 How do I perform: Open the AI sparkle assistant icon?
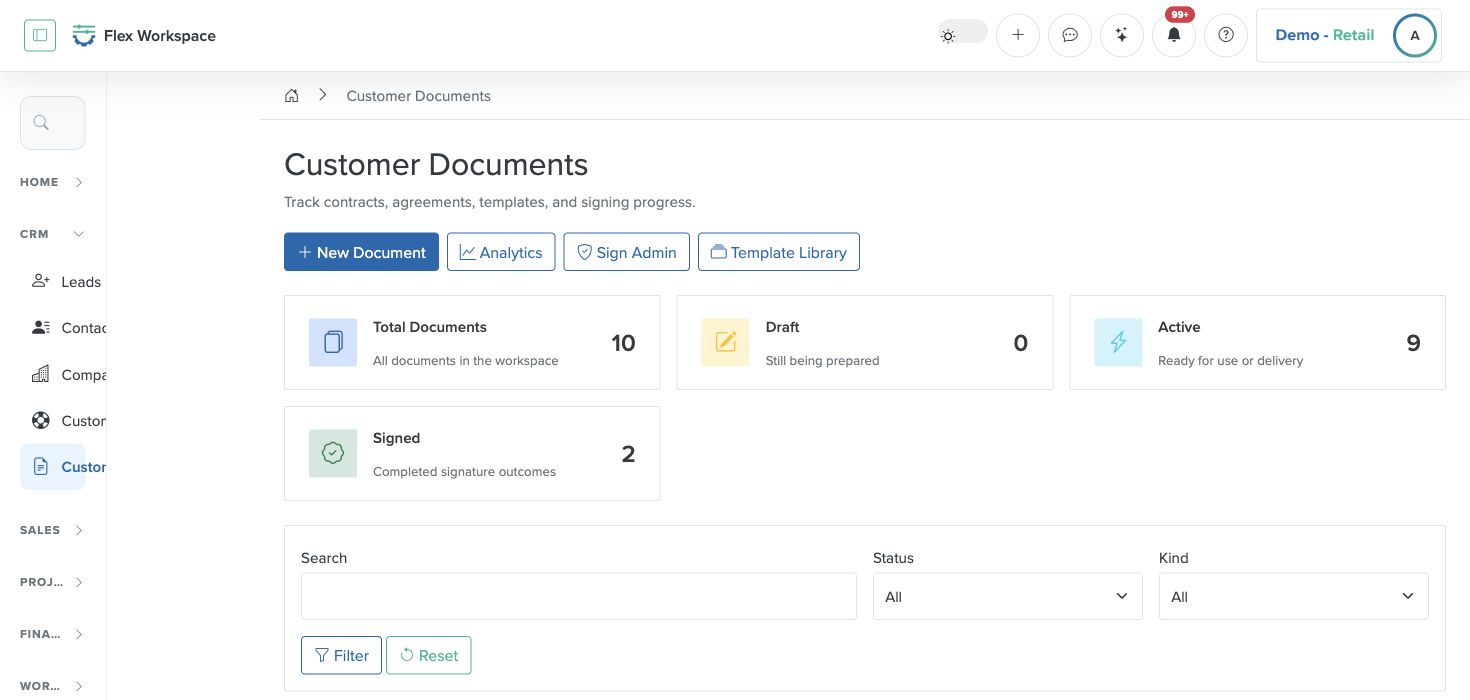point(1122,35)
